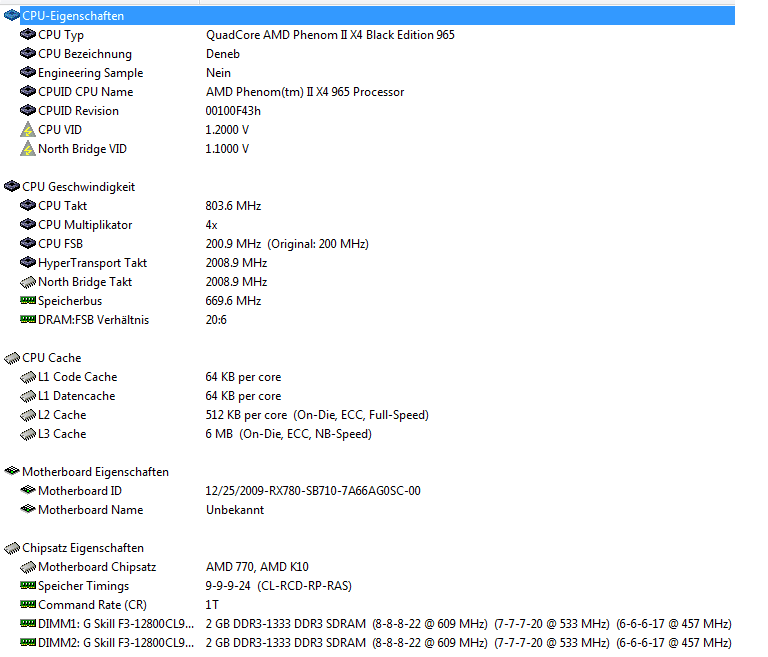
Task: Click the Motherboard ID board icon
Action: tap(28, 490)
